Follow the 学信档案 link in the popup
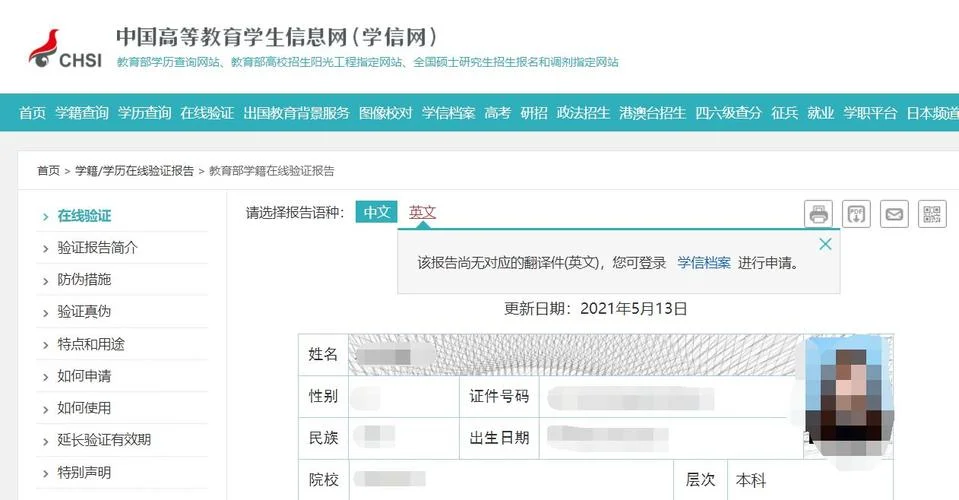This screenshot has width=959, height=500. coord(703,263)
